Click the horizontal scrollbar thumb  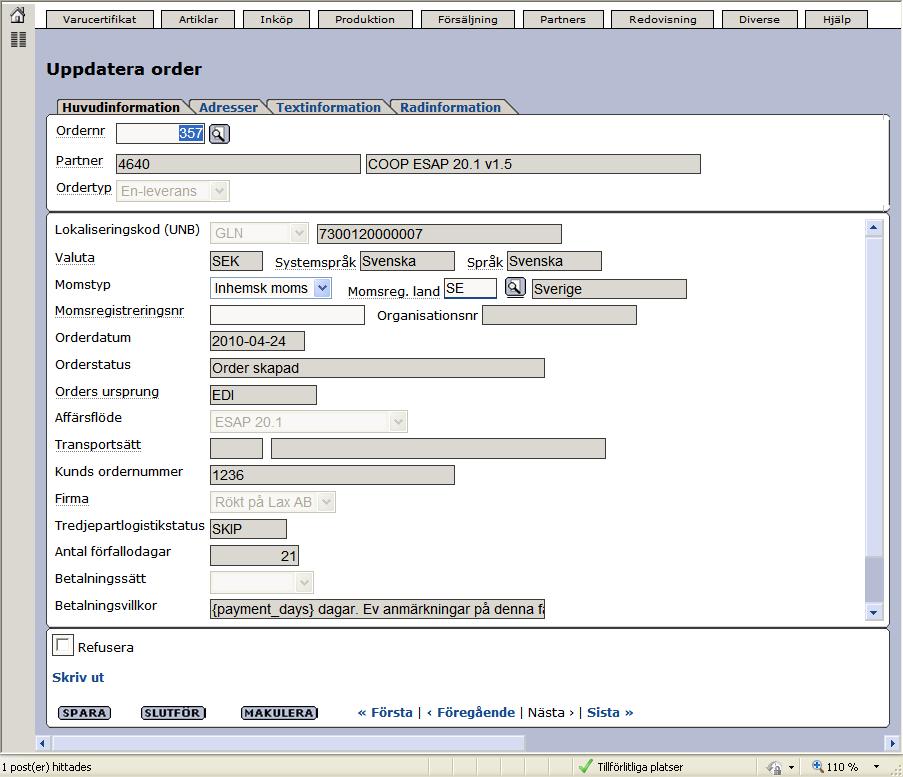pyautogui.click(x=289, y=743)
